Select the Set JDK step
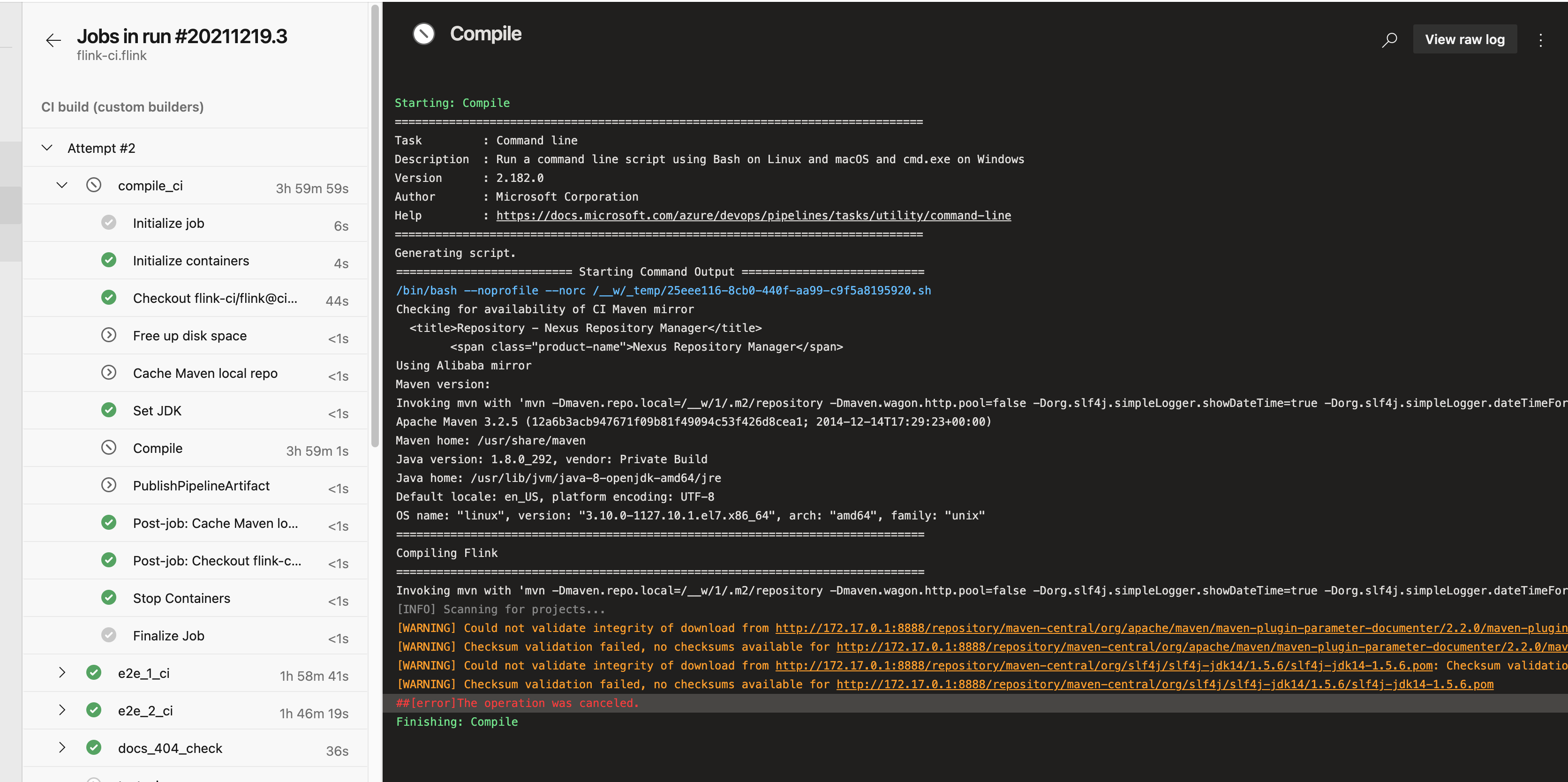1568x782 pixels. coord(157,411)
